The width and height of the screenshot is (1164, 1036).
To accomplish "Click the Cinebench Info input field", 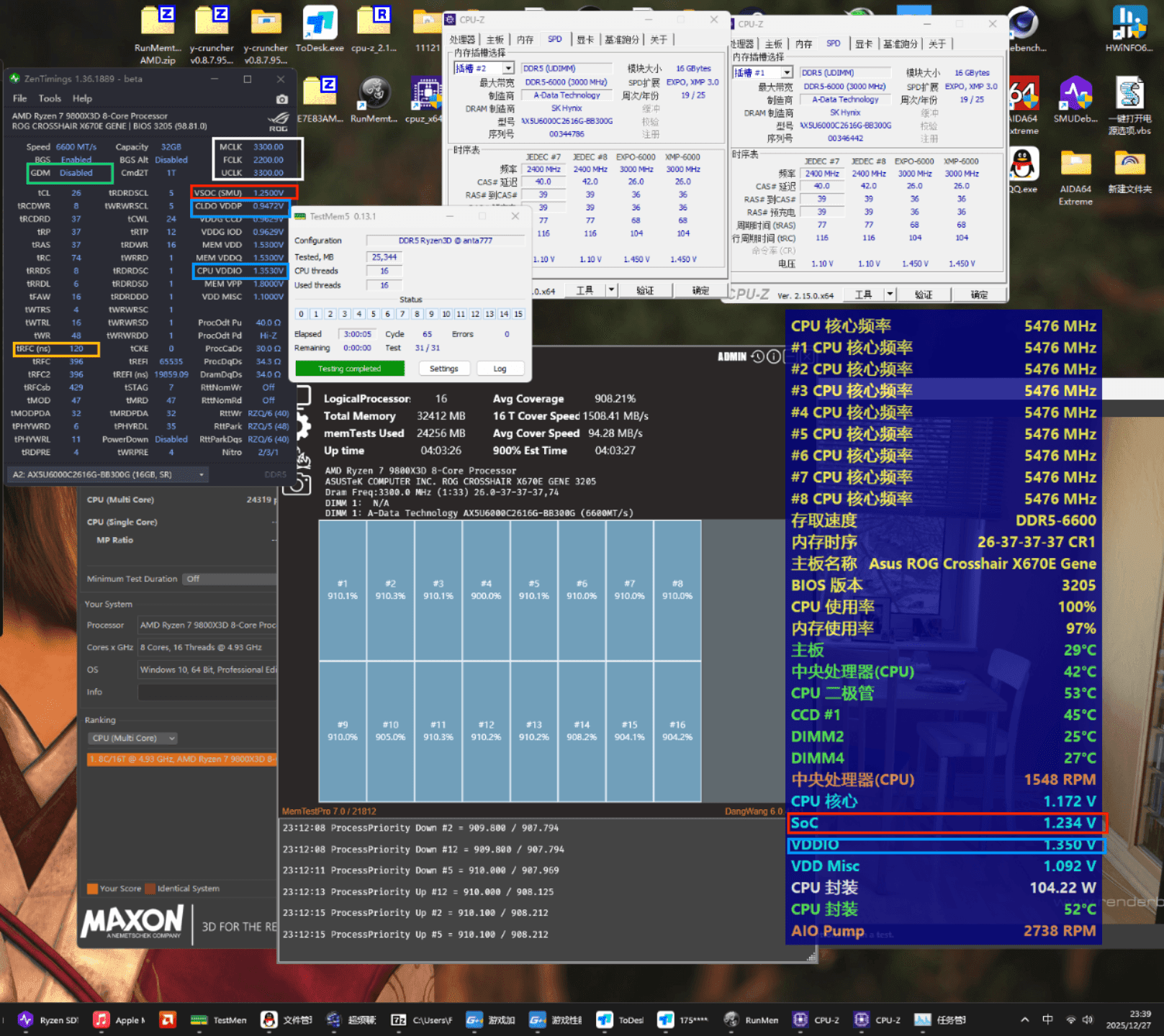I will point(207,692).
